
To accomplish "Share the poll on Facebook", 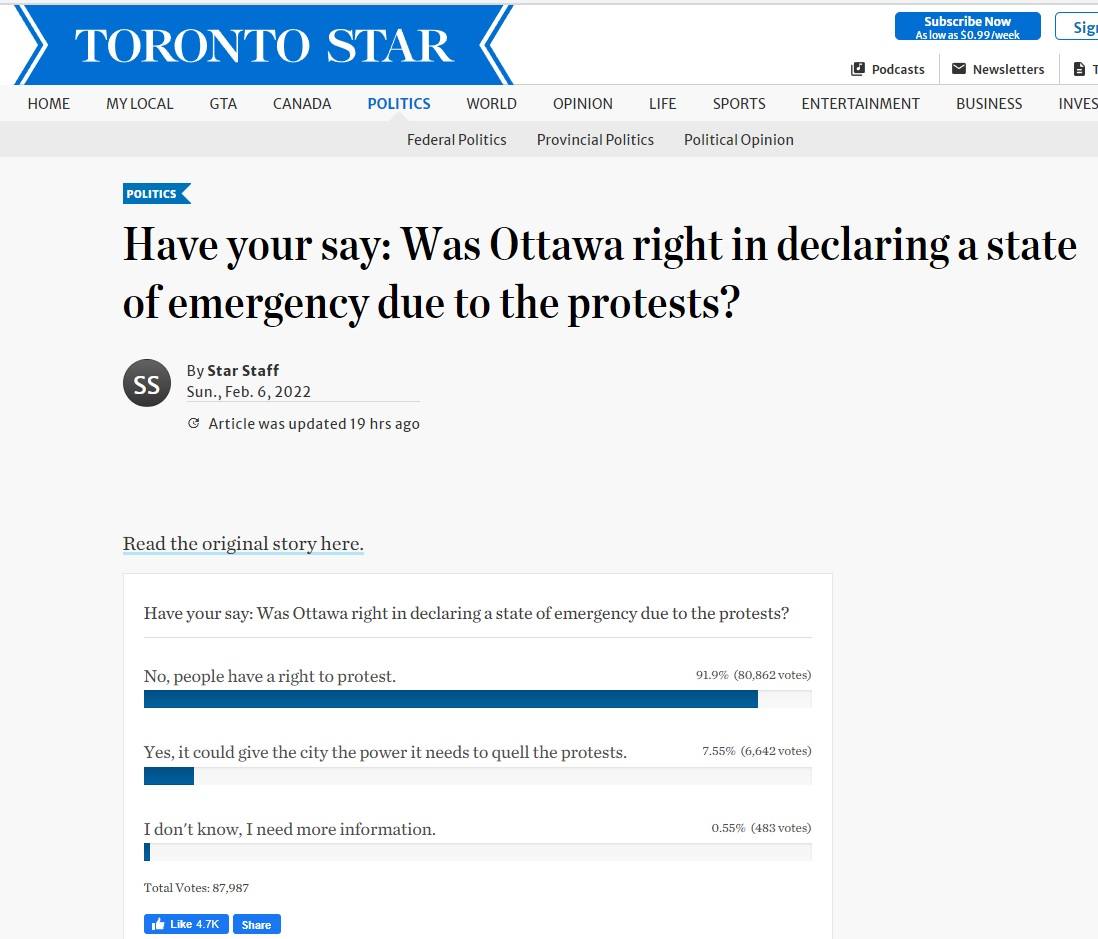I will coord(256,924).
